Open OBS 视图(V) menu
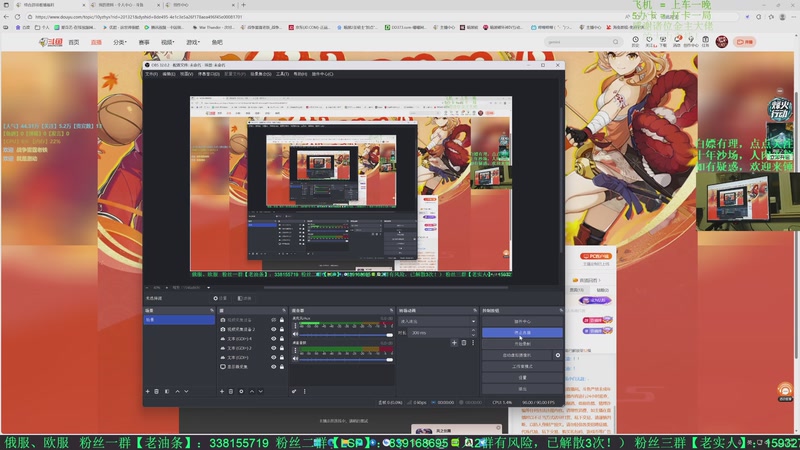This screenshot has height=450, width=800. (x=186, y=74)
